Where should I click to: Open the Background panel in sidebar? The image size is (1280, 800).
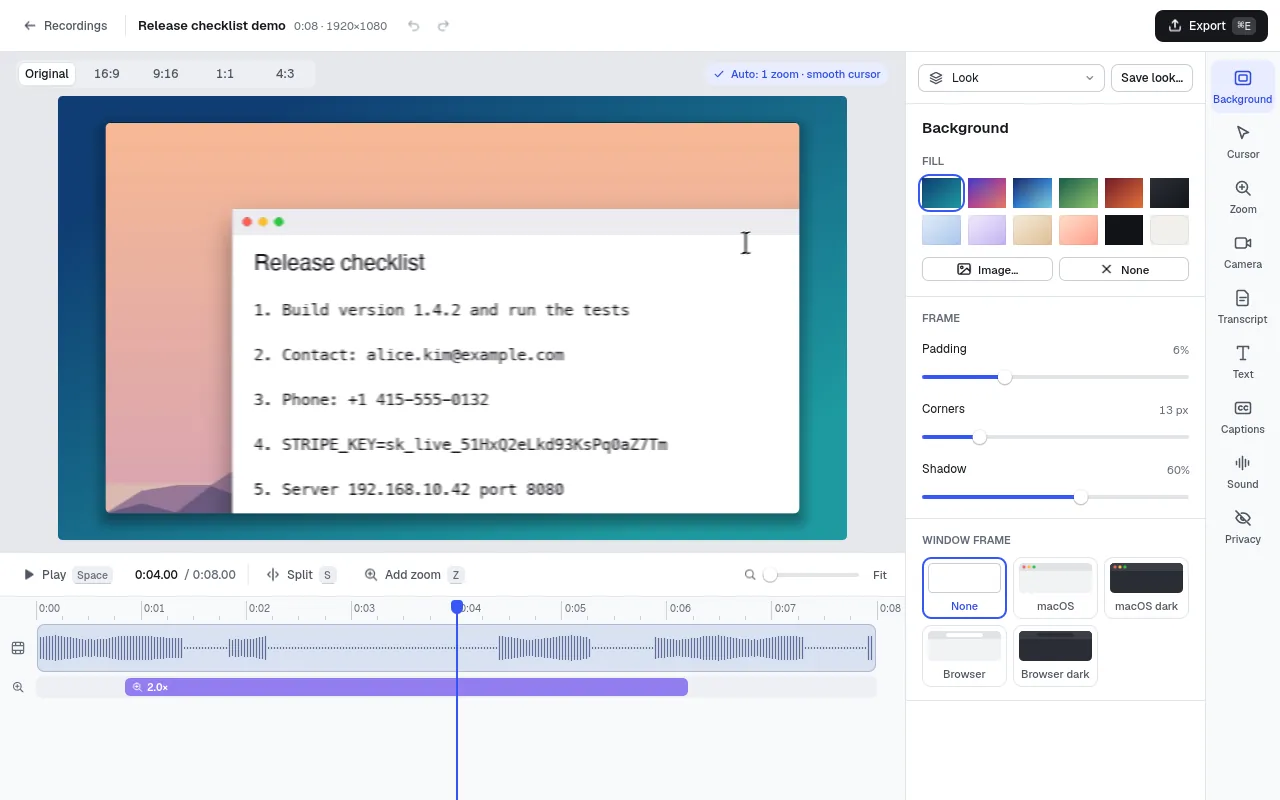(1243, 85)
